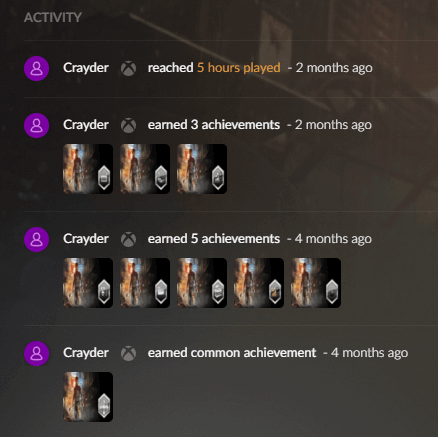Click the Xbox icon in the 5 achievements row
The width and height of the screenshot is (438, 437).
128,239
